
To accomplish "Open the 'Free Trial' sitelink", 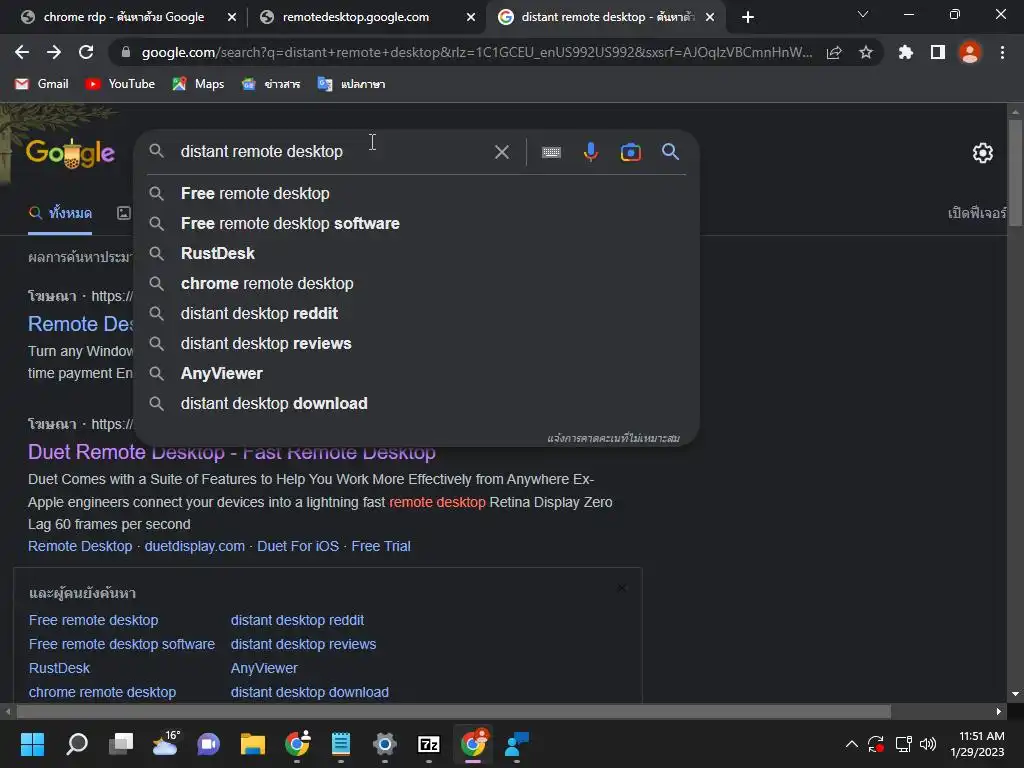I will [381, 546].
